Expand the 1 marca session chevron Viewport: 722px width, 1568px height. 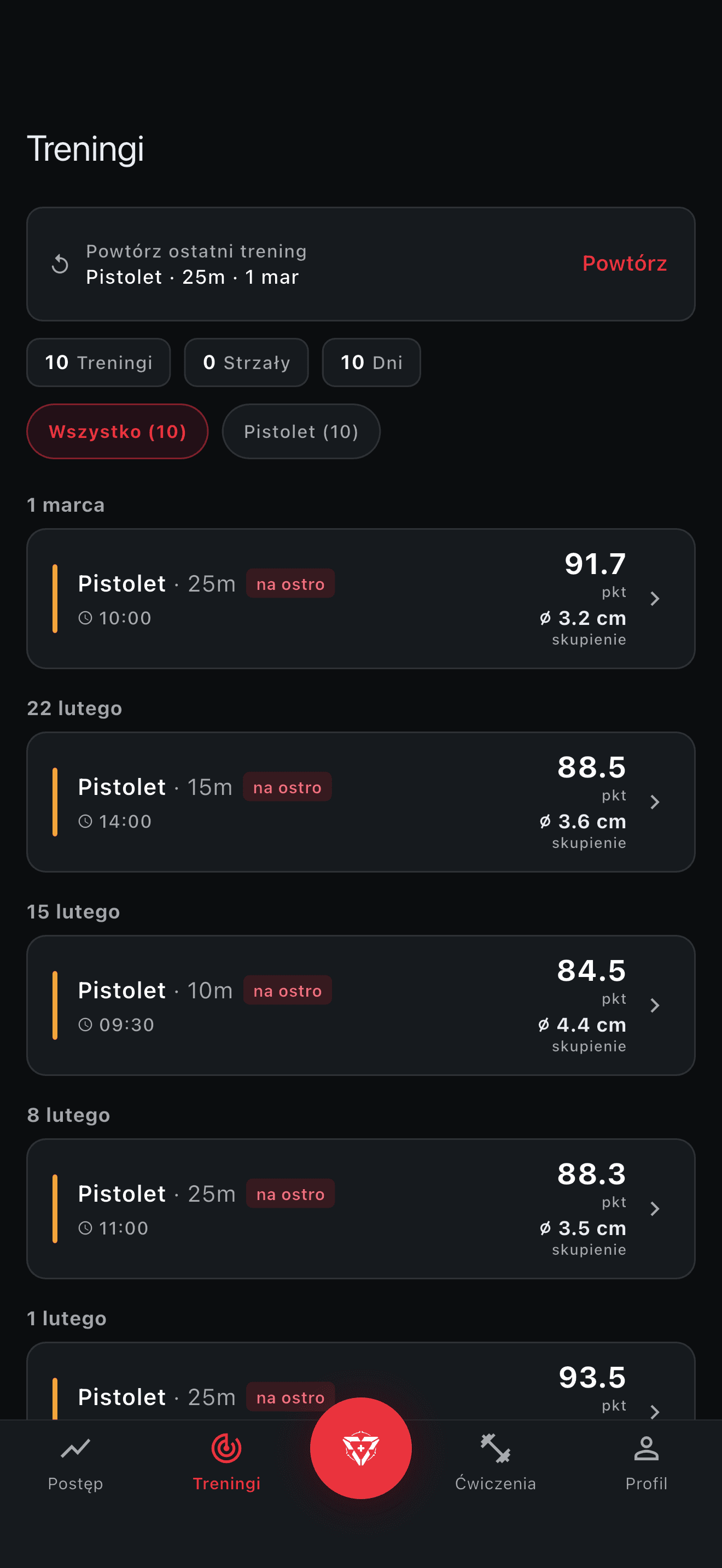[654, 599]
